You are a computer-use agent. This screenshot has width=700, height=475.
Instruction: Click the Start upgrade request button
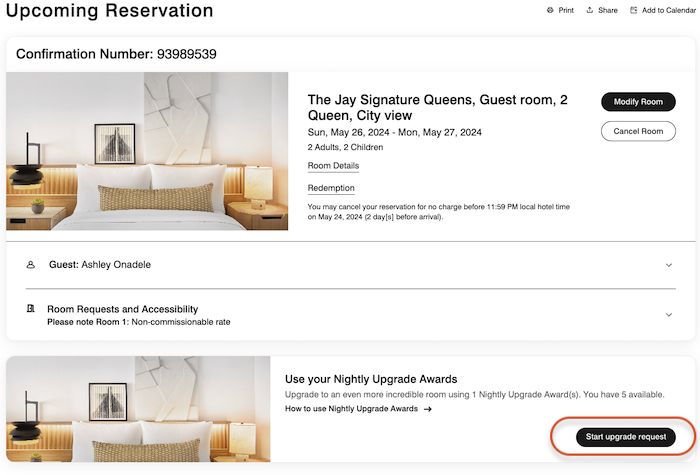[625, 437]
